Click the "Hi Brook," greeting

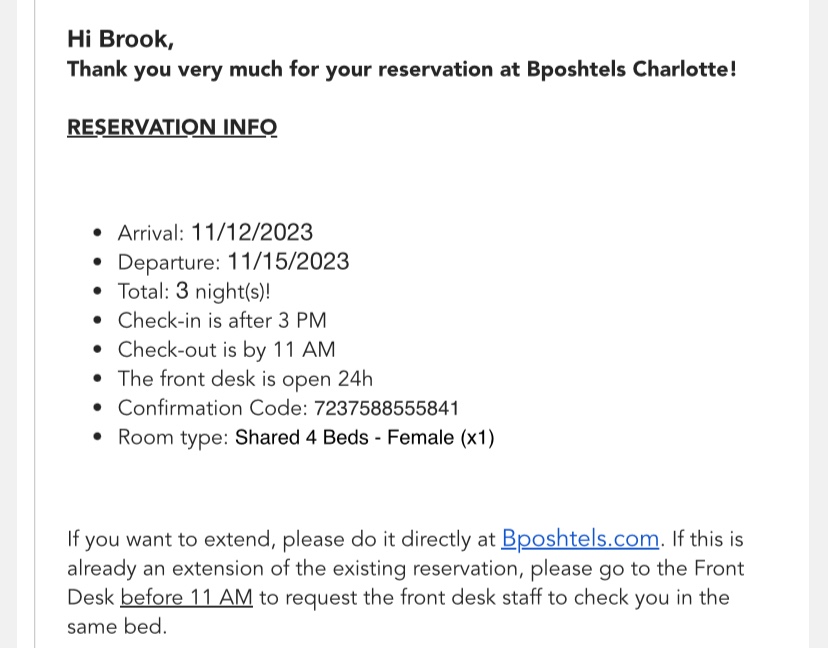pyautogui.click(x=120, y=39)
